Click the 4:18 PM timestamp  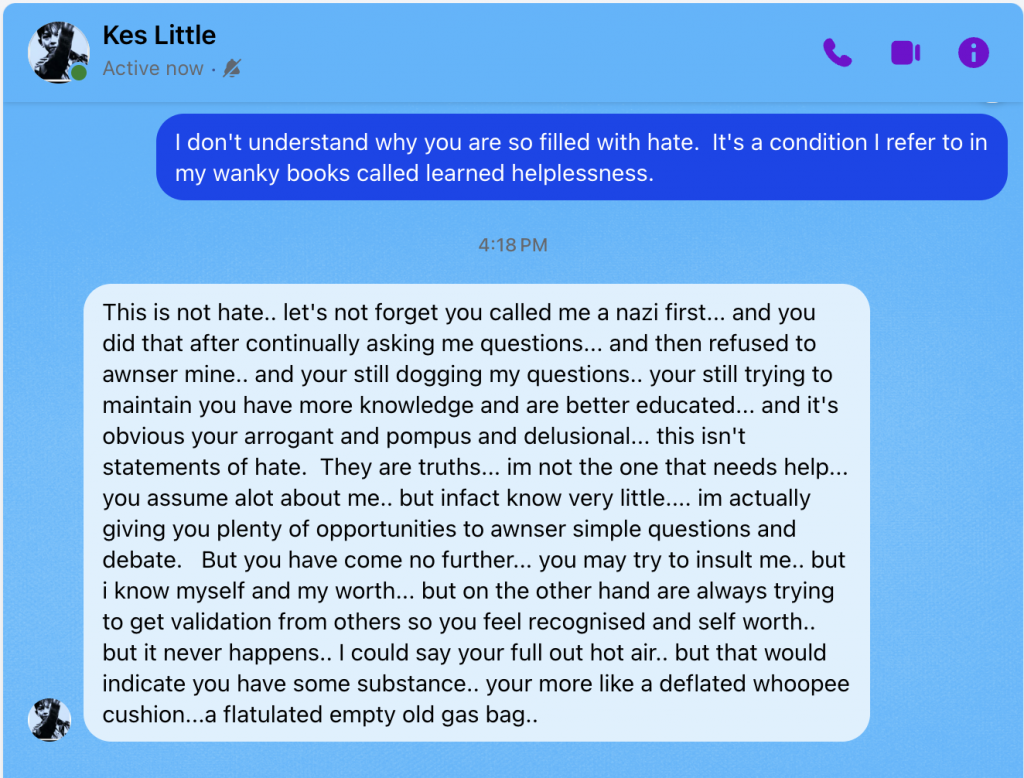tap(512, 245)
